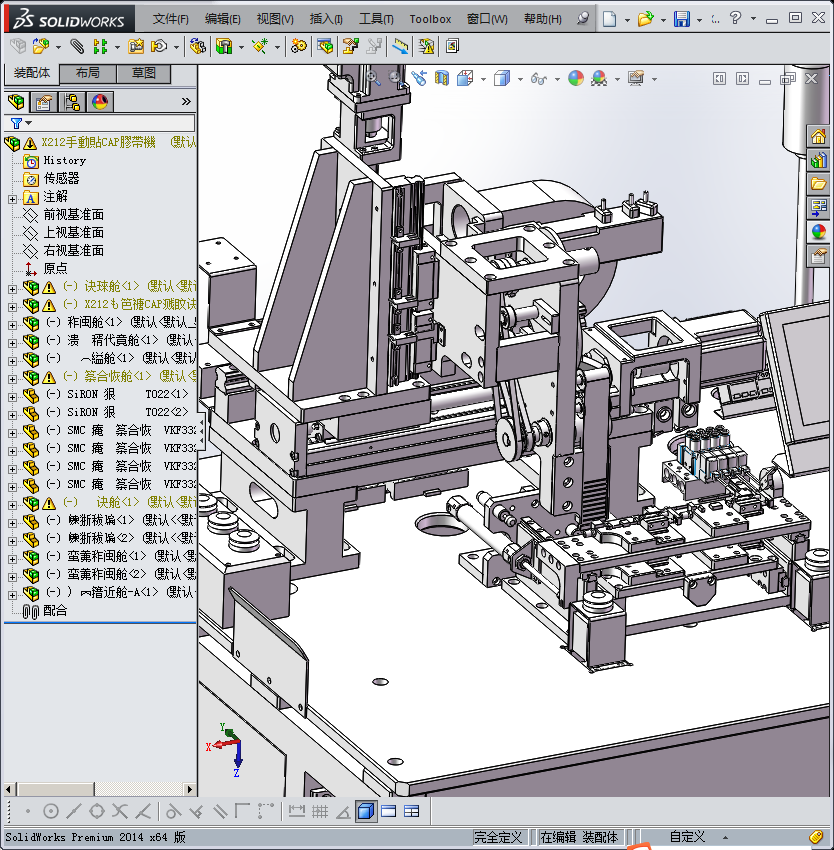This screenshot has height=850, width=834.
Task: Open SolidWorks Resources home icon in task pane
Action: (x=819, y=137)
